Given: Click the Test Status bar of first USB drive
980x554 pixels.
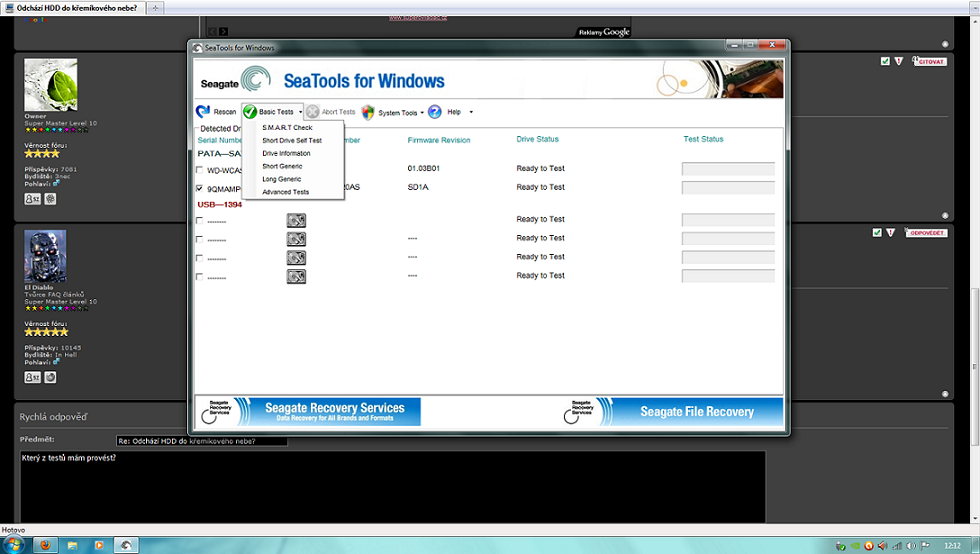Looking at the screenshot, I should tap(728, 219).
